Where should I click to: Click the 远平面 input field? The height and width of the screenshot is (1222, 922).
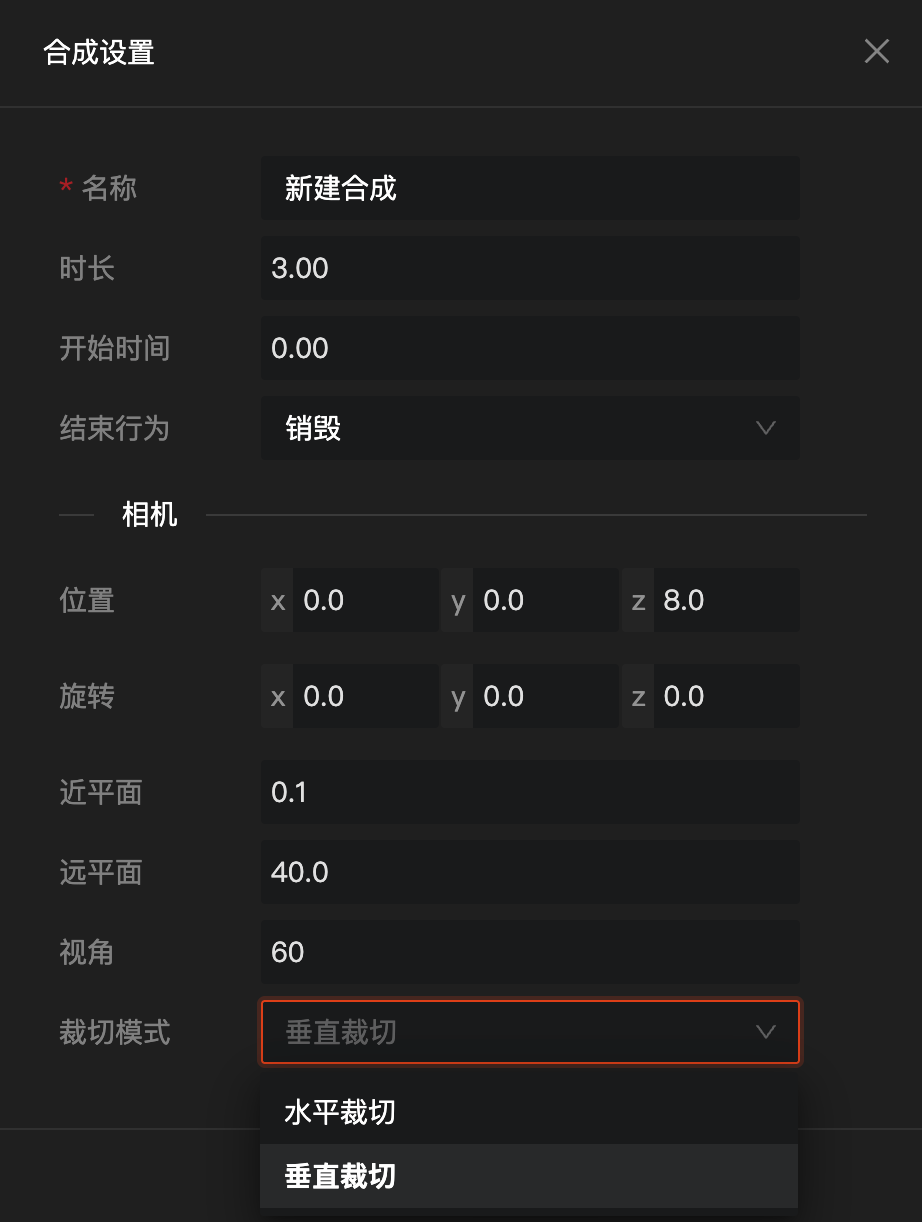coord(530,872)
